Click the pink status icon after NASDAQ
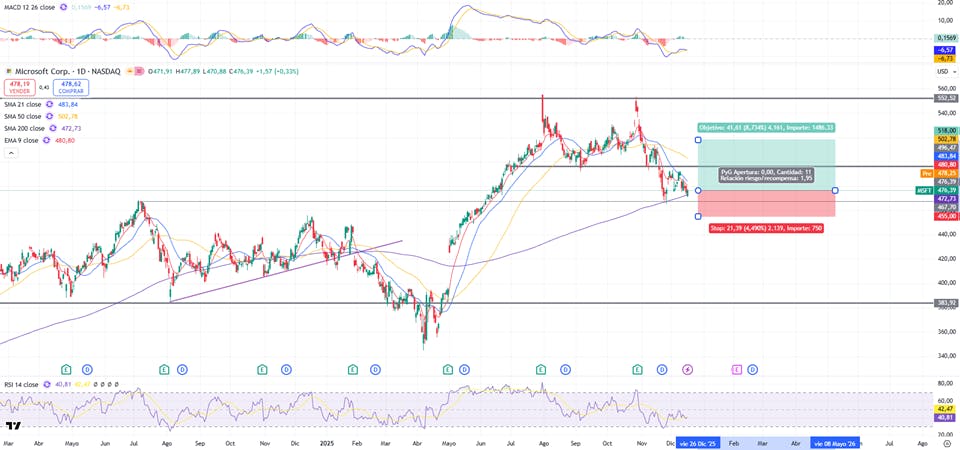 (140, 72)
